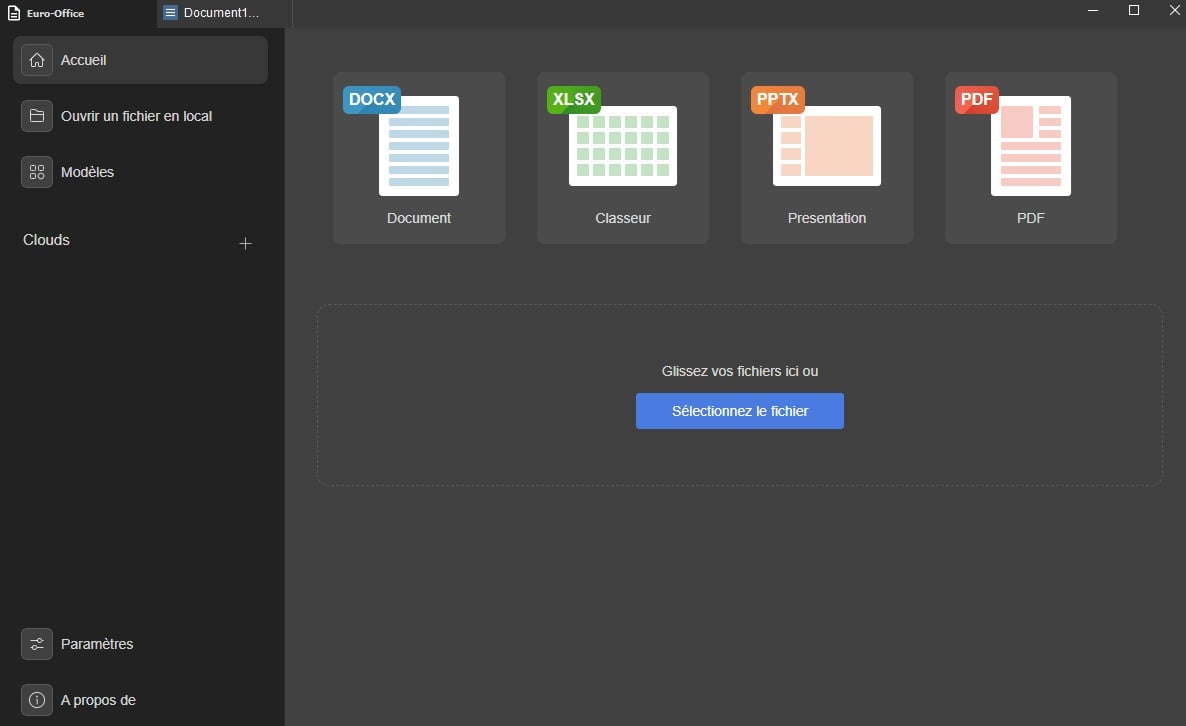Click the Classeur label under XLSX
The width and height of the screenshot is (1186, 726).
(622, 218)
